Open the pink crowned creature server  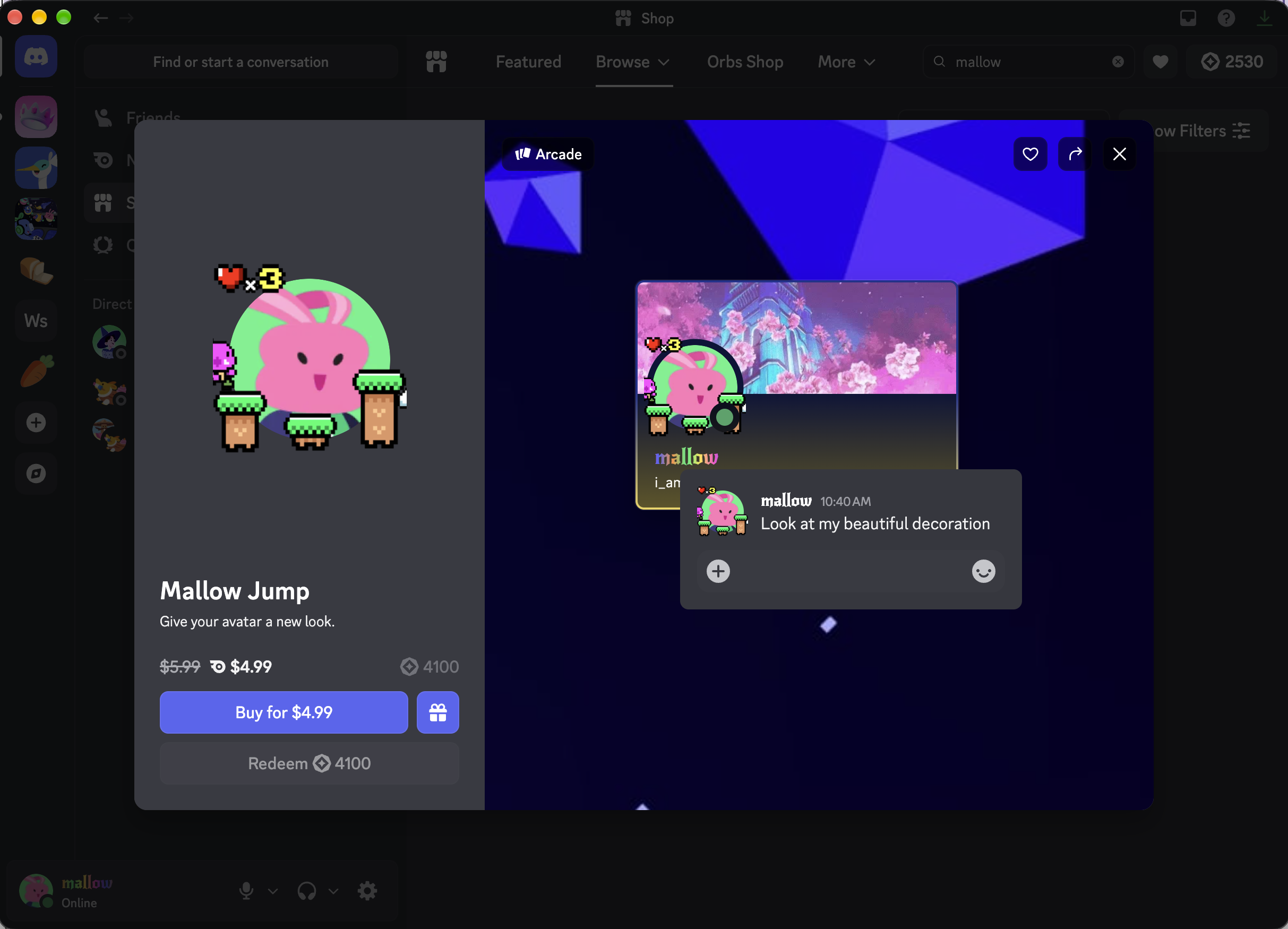click(x=36, y=116)
